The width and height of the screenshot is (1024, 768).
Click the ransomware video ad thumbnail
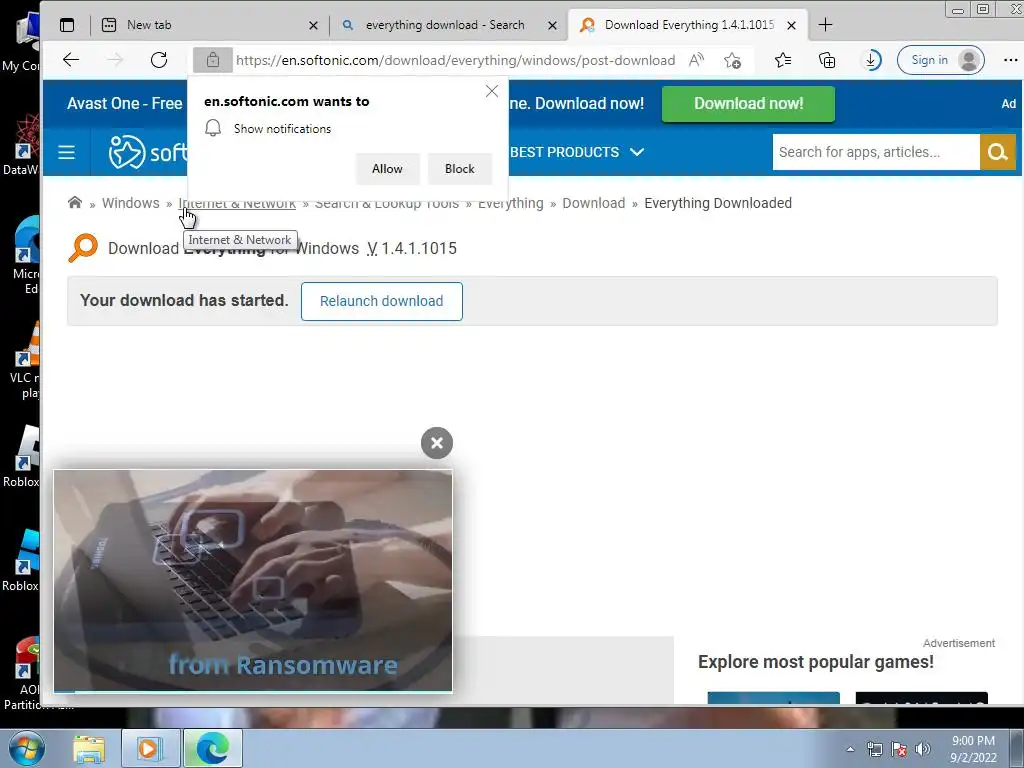pyautogui.click(x=253, y=580)
